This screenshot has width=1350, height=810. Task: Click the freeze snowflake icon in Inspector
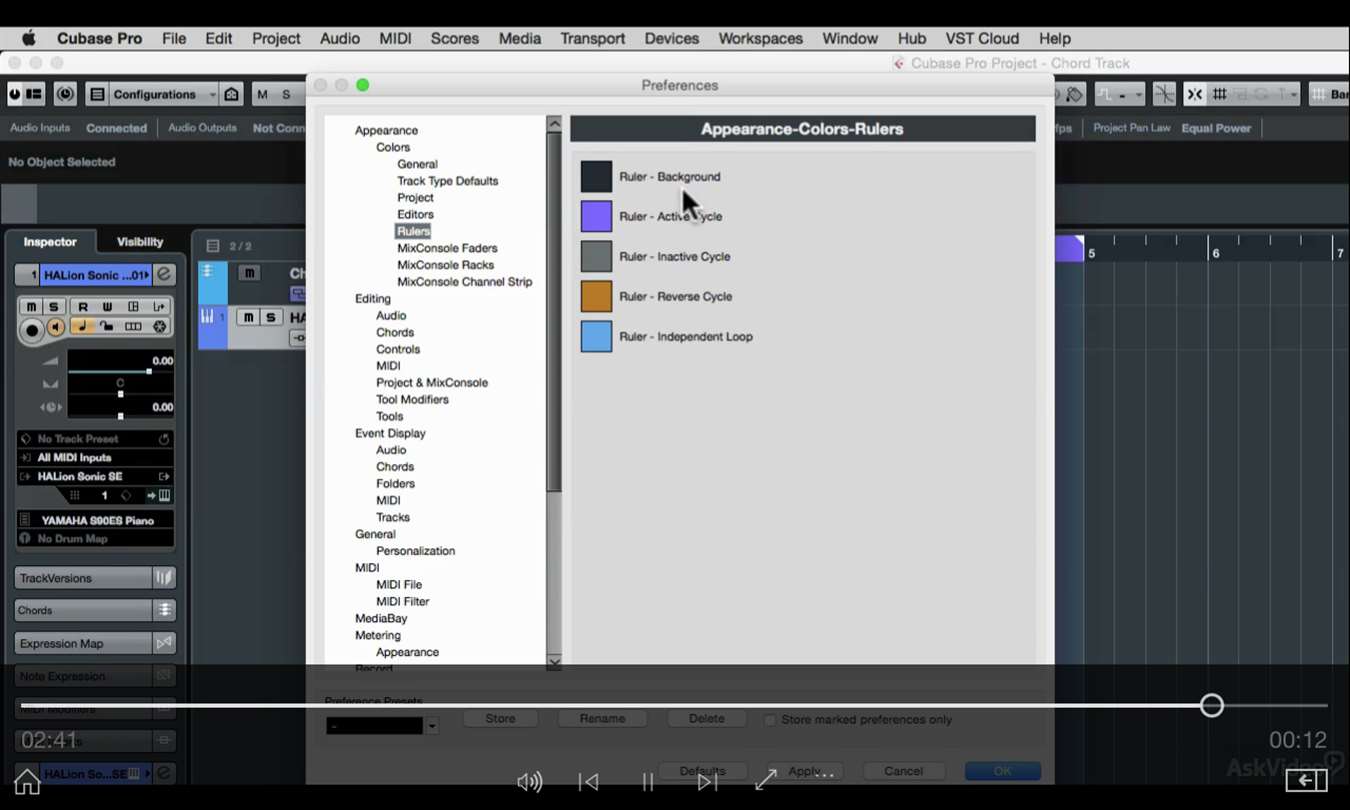(159, 327)
